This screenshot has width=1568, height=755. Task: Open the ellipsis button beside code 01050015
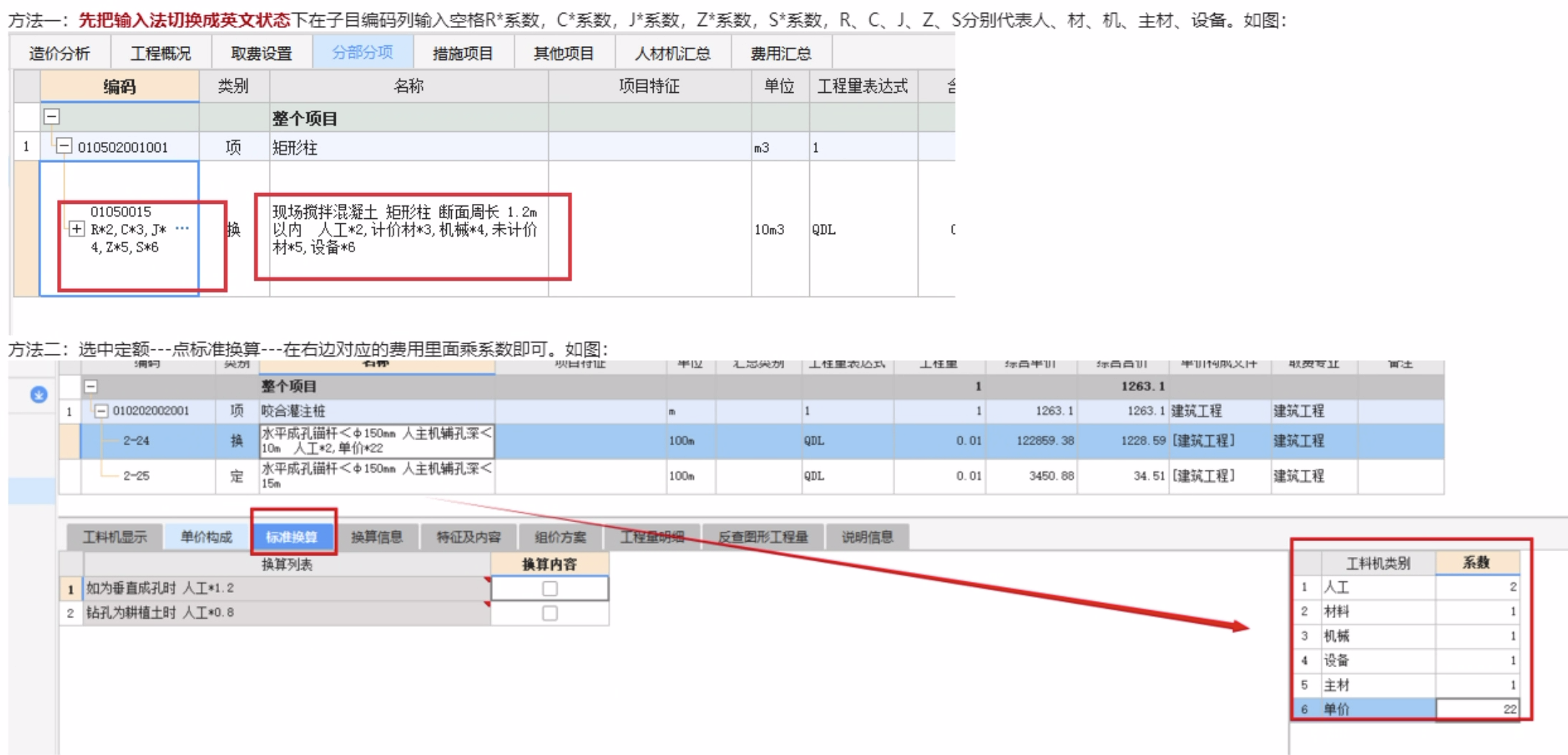[182, 228]
